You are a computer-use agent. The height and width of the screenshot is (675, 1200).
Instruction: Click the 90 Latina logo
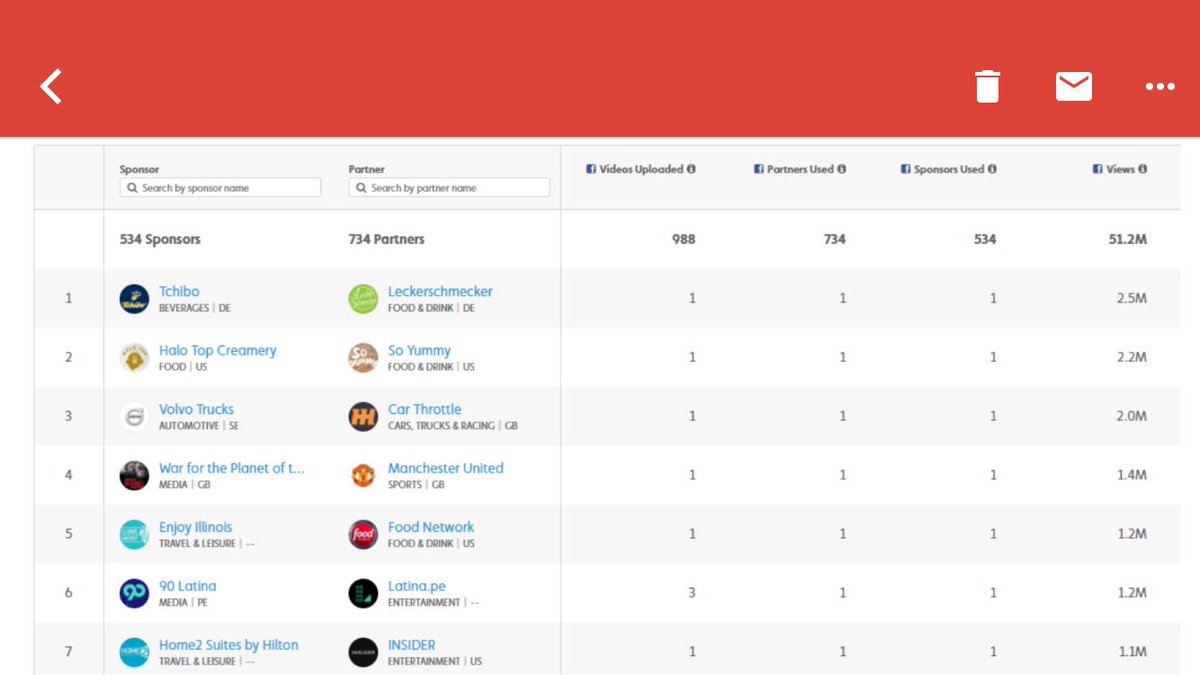(x=134, y=593)
